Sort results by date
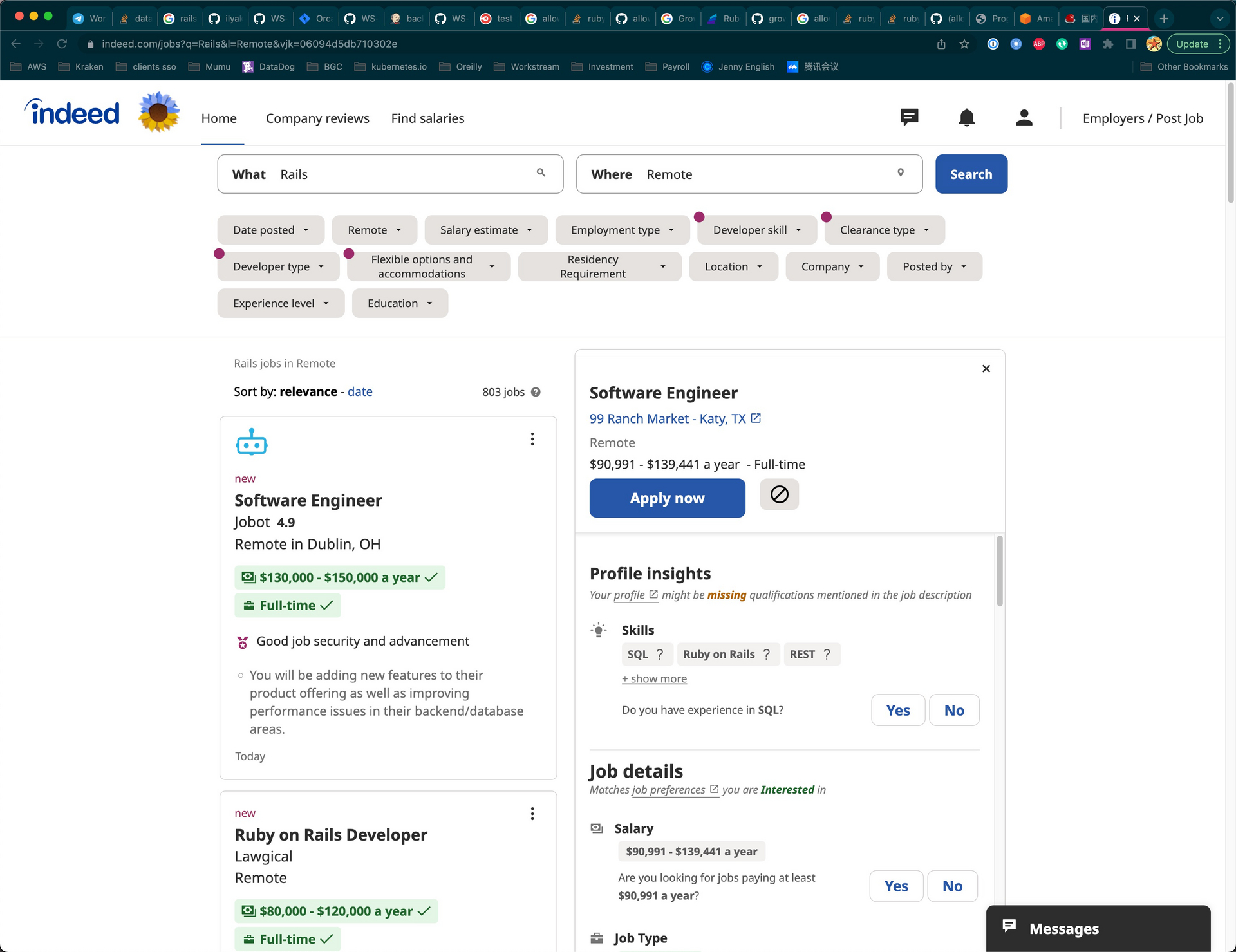1236x952 pixels. pyautogui.click(x=360, y=391)
